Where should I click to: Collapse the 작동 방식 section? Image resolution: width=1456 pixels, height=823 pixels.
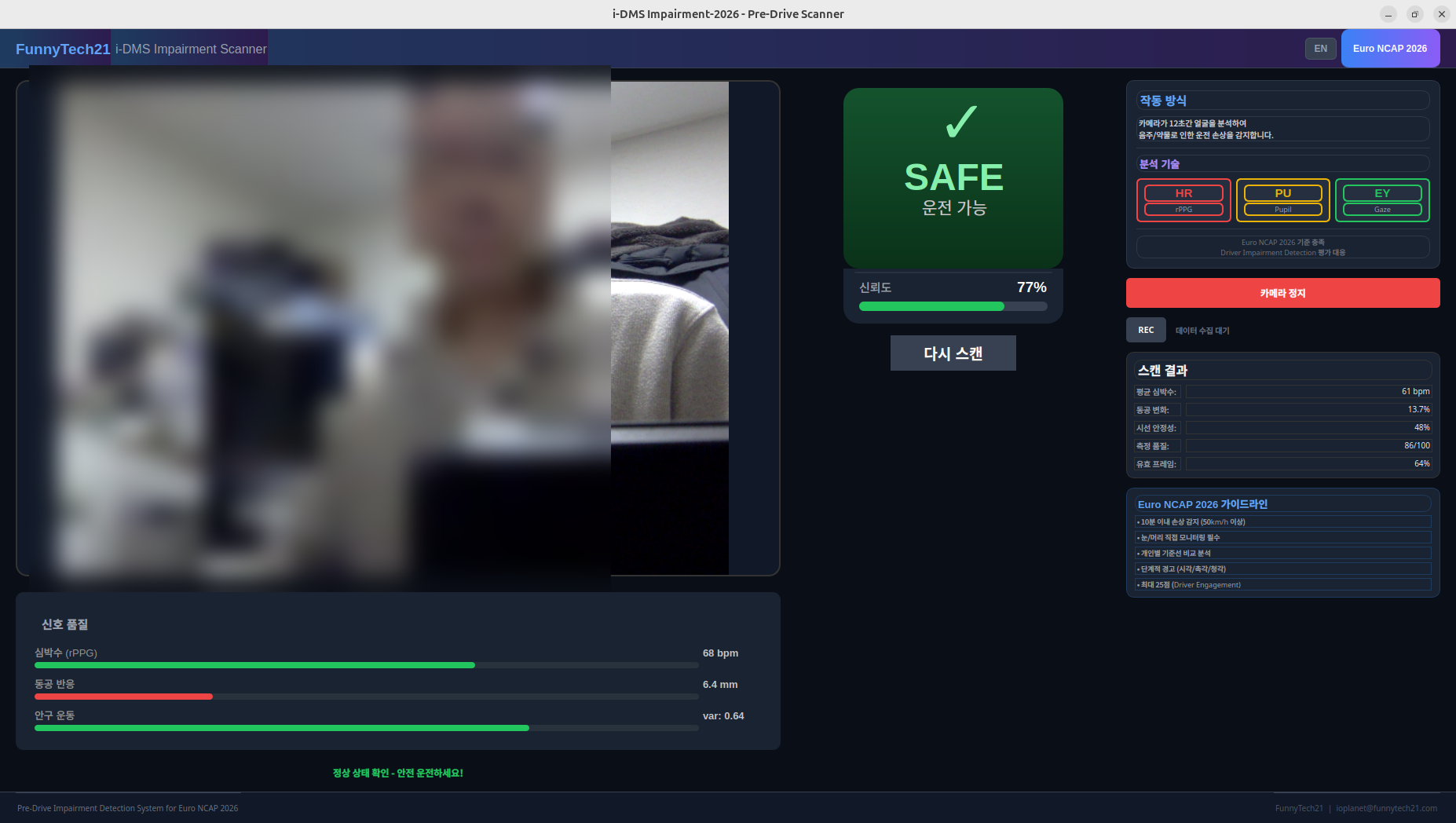[x=1282, y=100]
